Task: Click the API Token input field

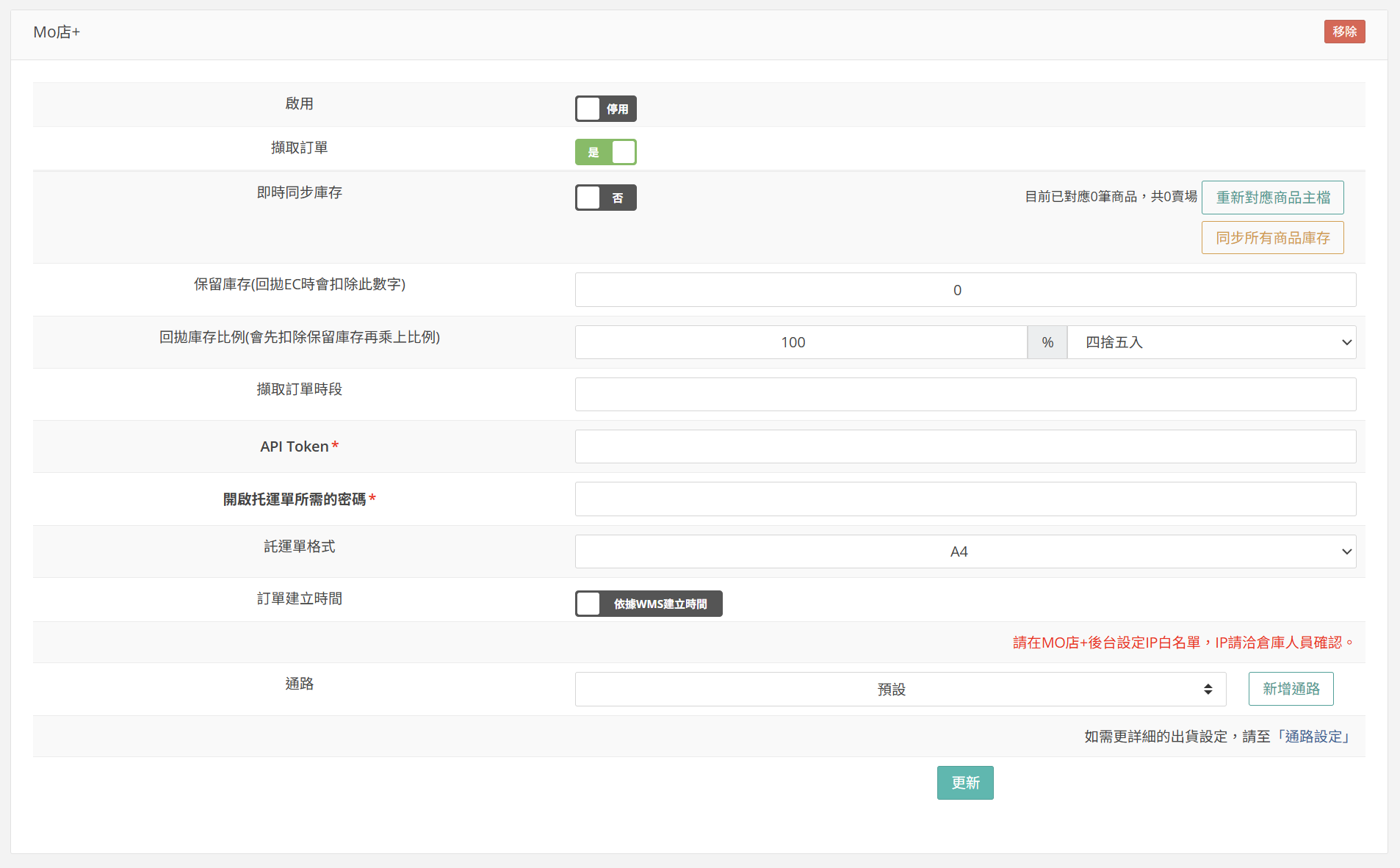Action: point(964,446)
